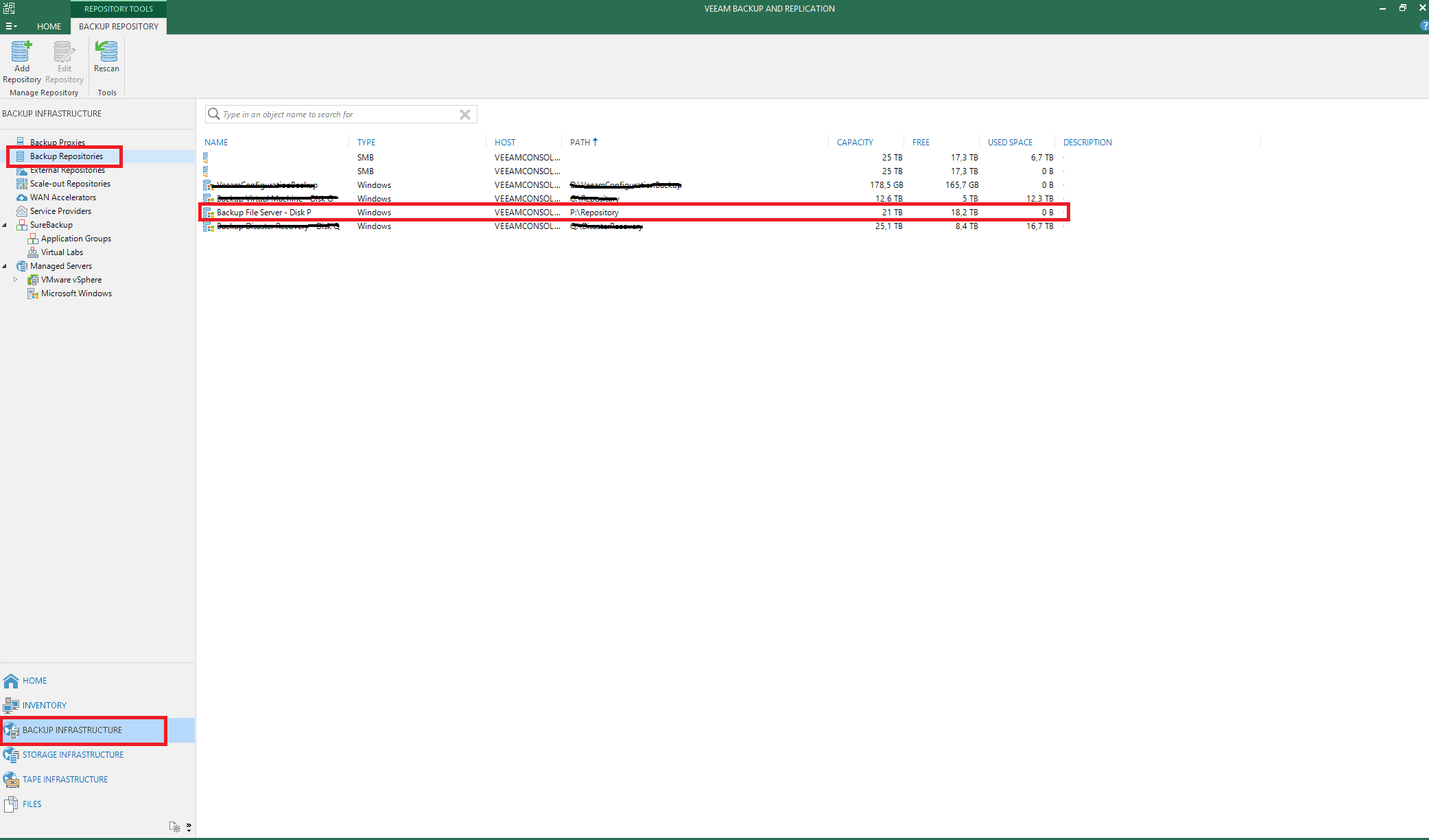Sort by the FREE column header
This screenshot has width=1429, height=840.
click(x=921, y=143)
